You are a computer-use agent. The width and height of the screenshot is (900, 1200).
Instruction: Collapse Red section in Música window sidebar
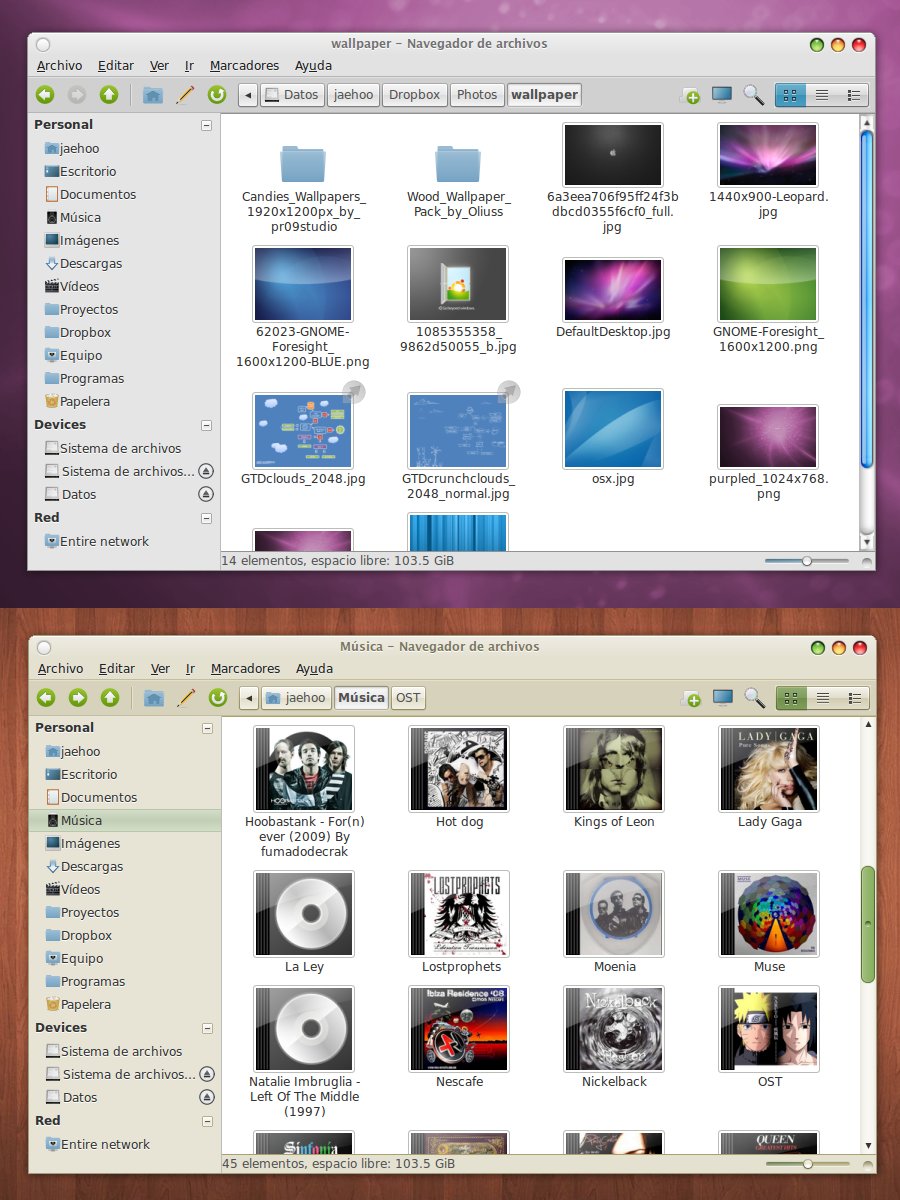point(207,1121)
